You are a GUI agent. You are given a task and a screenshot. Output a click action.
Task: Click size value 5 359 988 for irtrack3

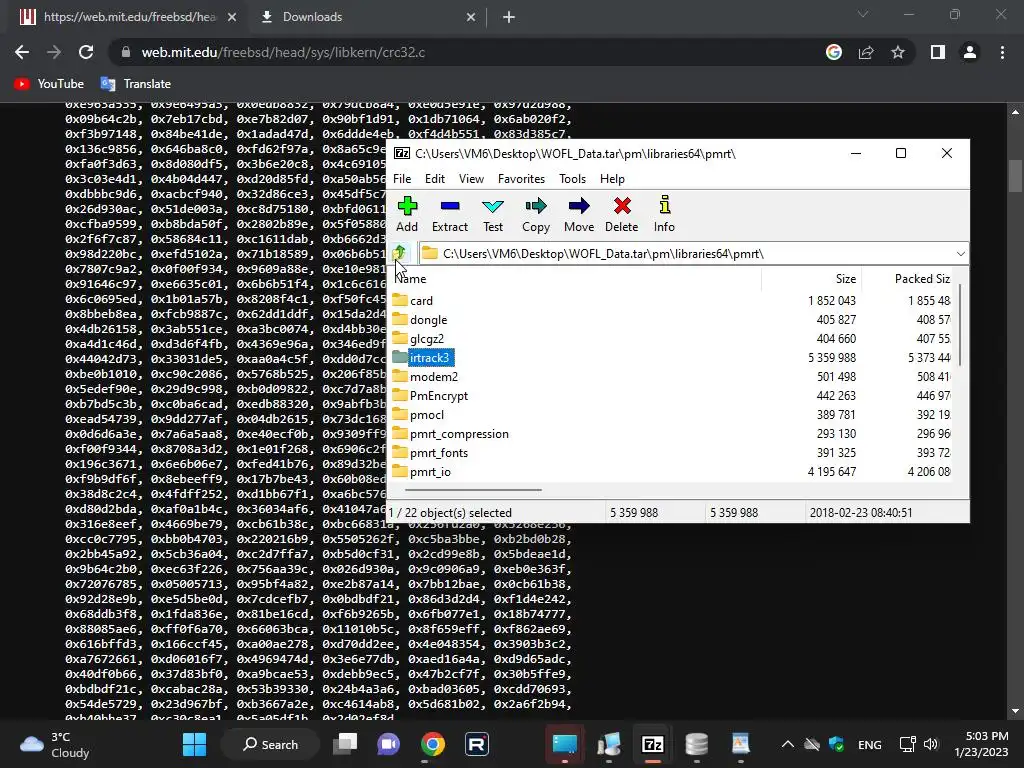[831, 358]
